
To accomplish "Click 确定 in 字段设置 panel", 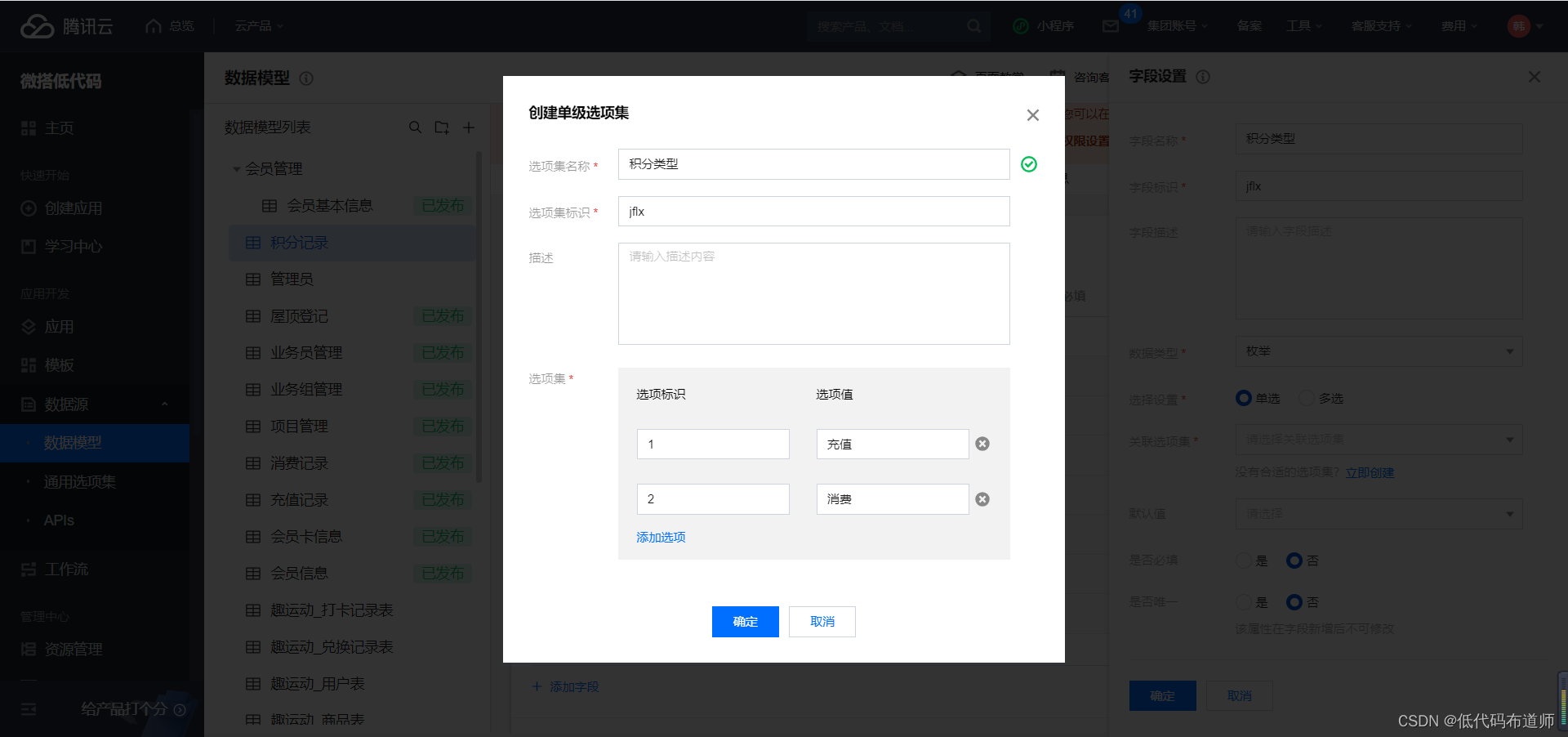I will pyautogui.click(x=1163, y=696).
